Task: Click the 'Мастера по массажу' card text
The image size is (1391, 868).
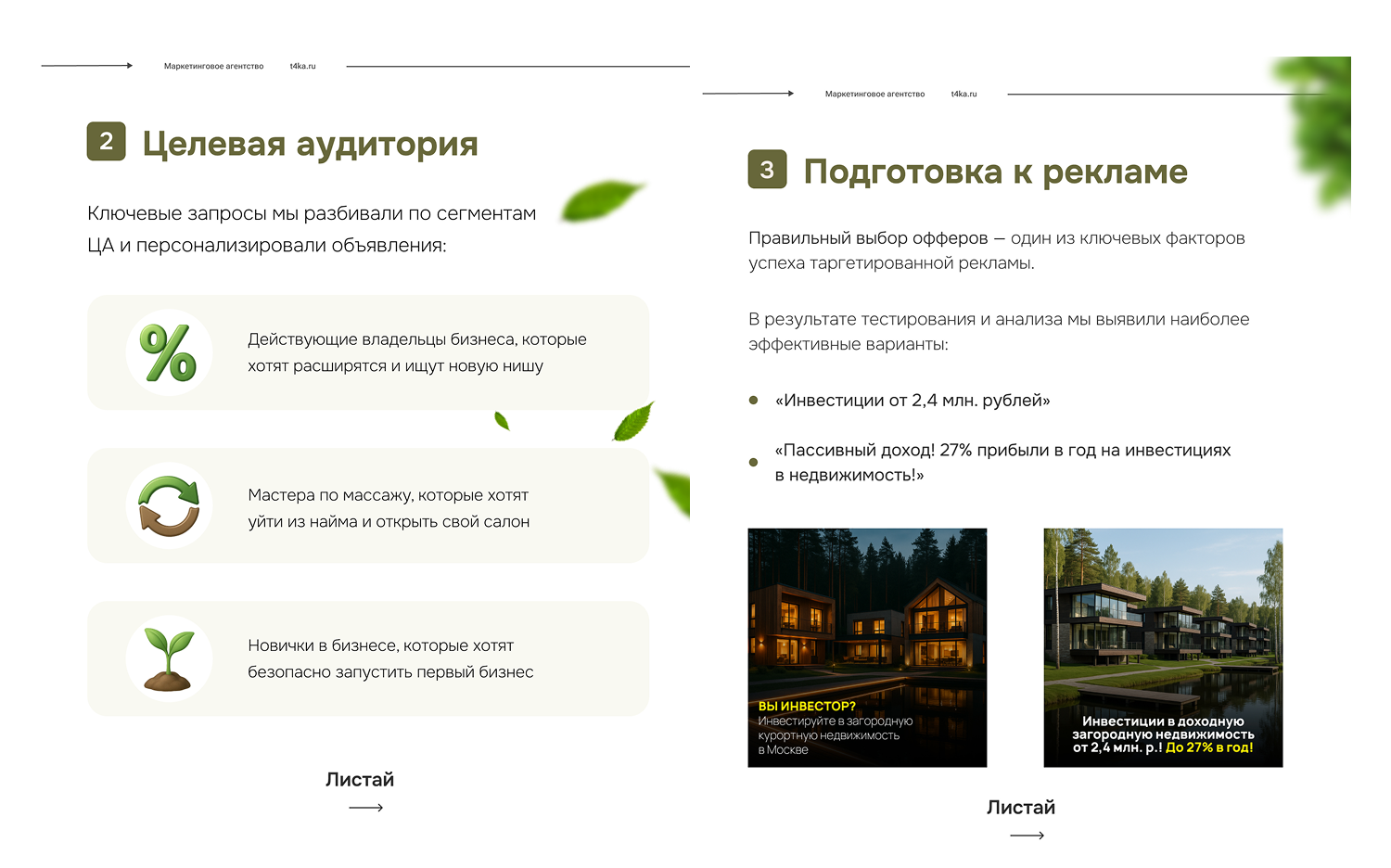Action: click(389, 508)
